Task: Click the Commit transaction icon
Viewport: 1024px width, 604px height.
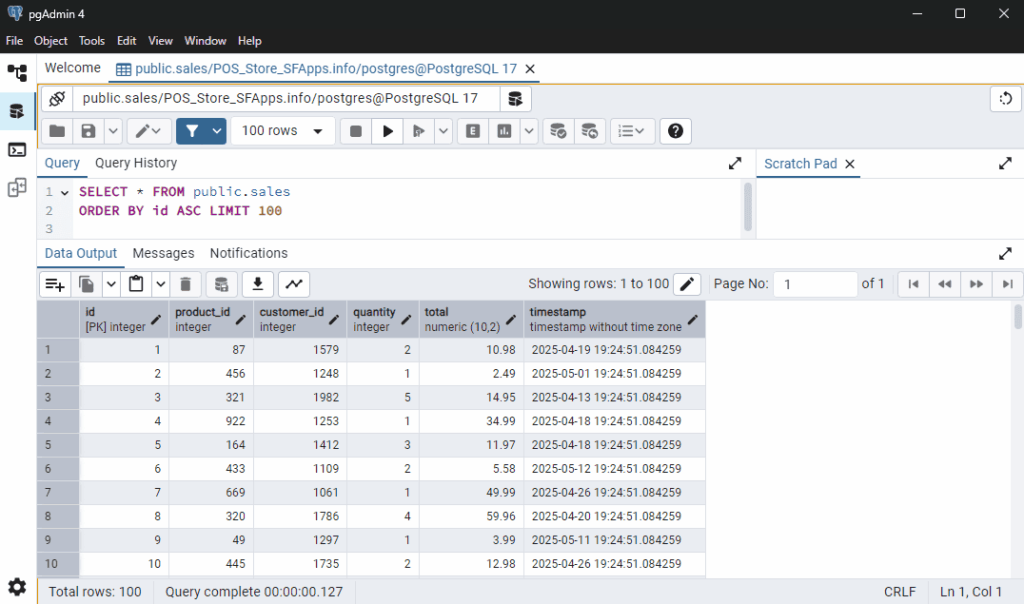Action: pyautogui.click(x=558, y=131)
